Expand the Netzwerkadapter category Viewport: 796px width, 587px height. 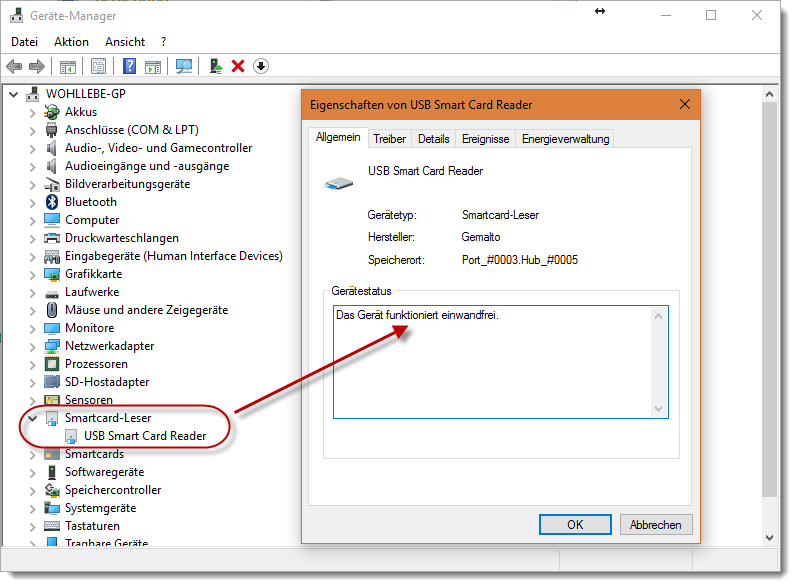coord(33,346)
